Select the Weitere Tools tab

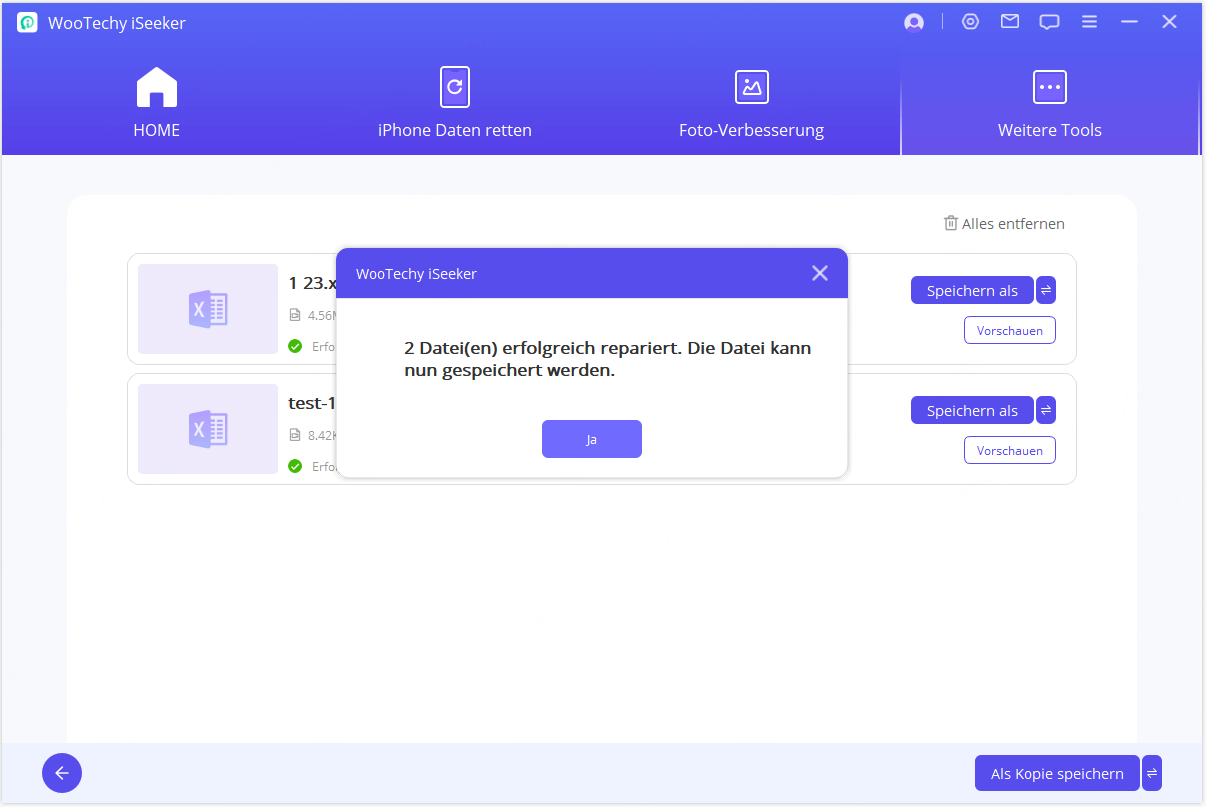pos(1049,103)
